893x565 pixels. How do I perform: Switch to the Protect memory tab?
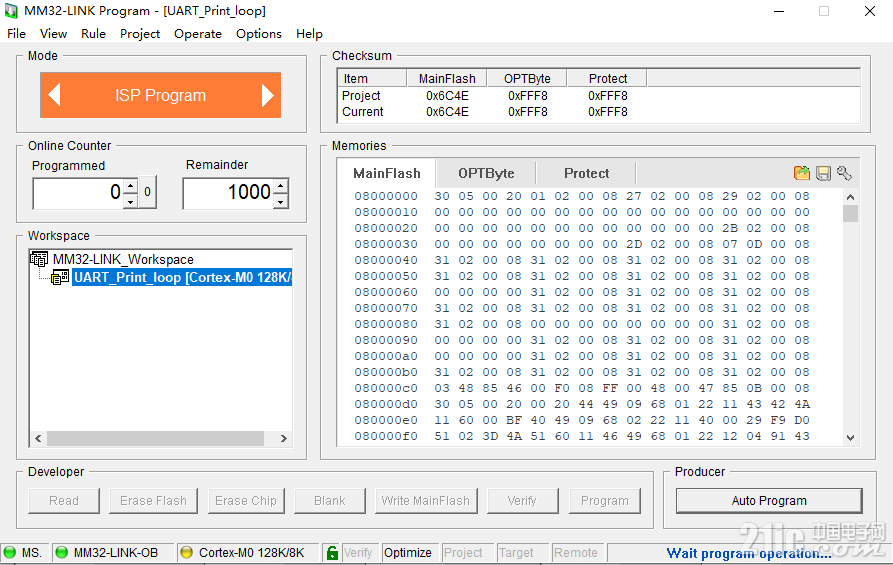(x=586, y=173)
